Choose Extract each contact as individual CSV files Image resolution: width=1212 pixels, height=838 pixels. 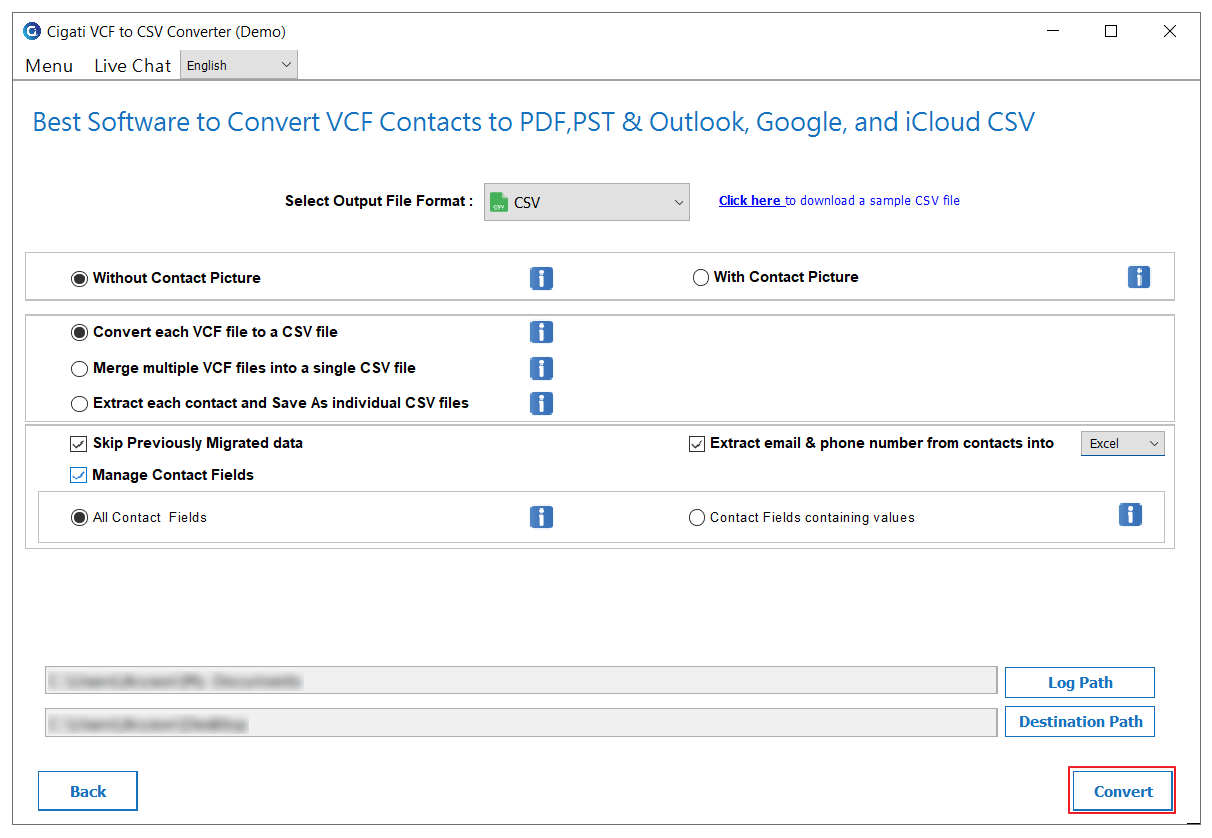[79, 403]
